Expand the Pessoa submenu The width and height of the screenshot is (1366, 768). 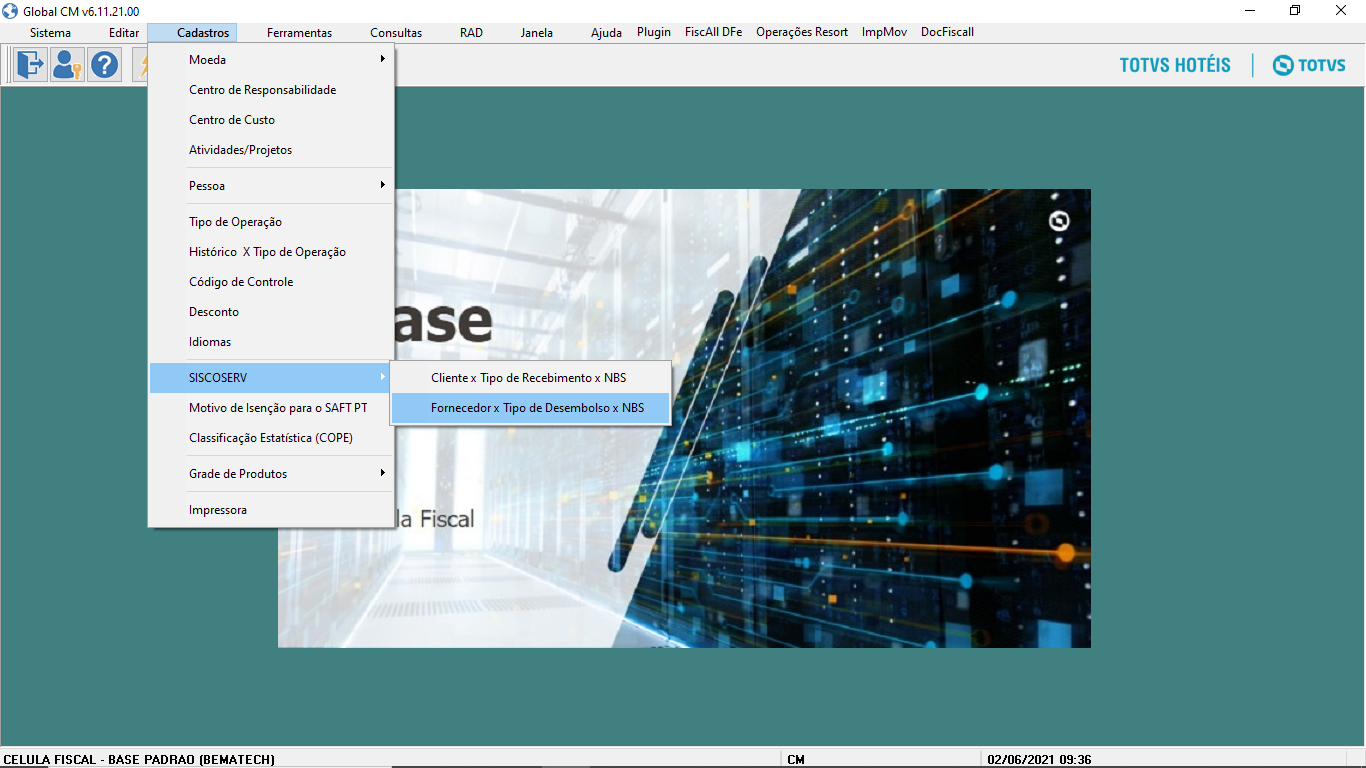pyautogui.click(x=271, y=186)
